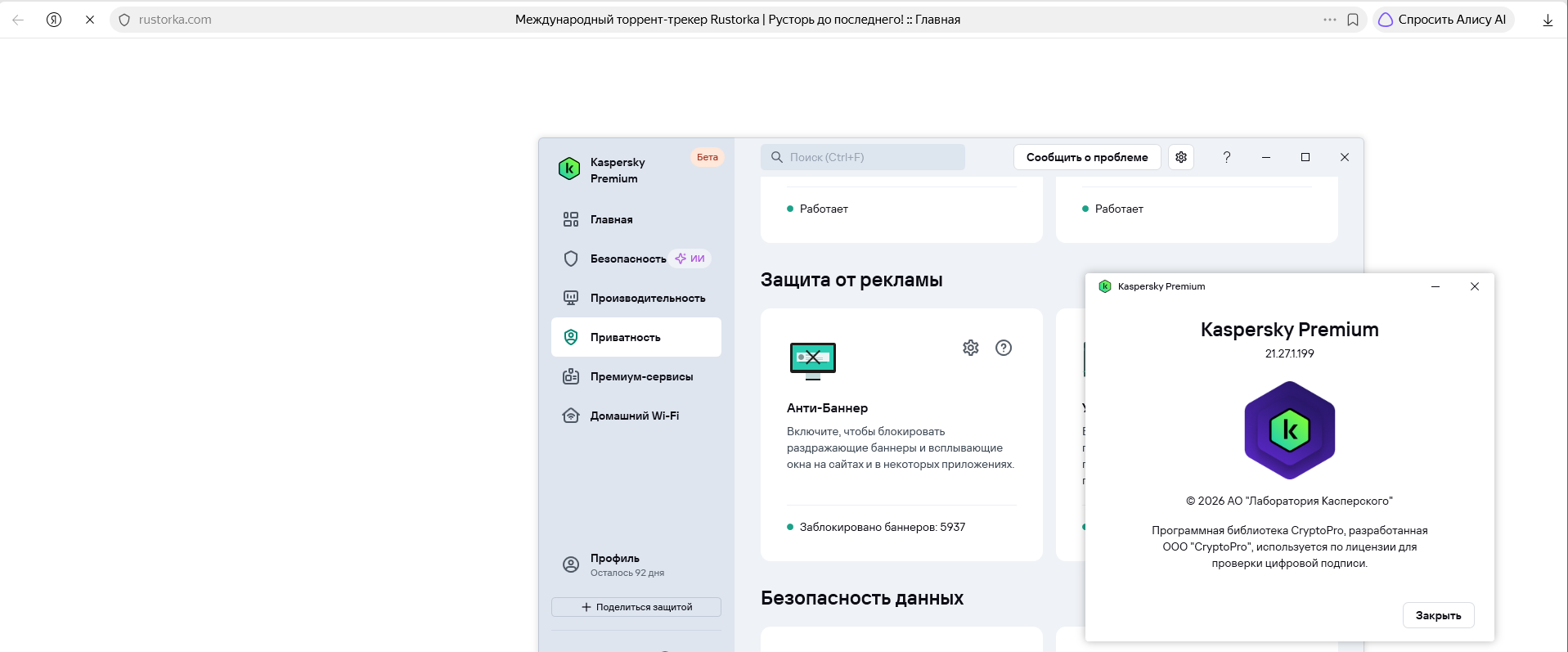The height and width of the screenshot is (652, 1568).
Task: Switch to the Производительность section
Action: [636, 298]
